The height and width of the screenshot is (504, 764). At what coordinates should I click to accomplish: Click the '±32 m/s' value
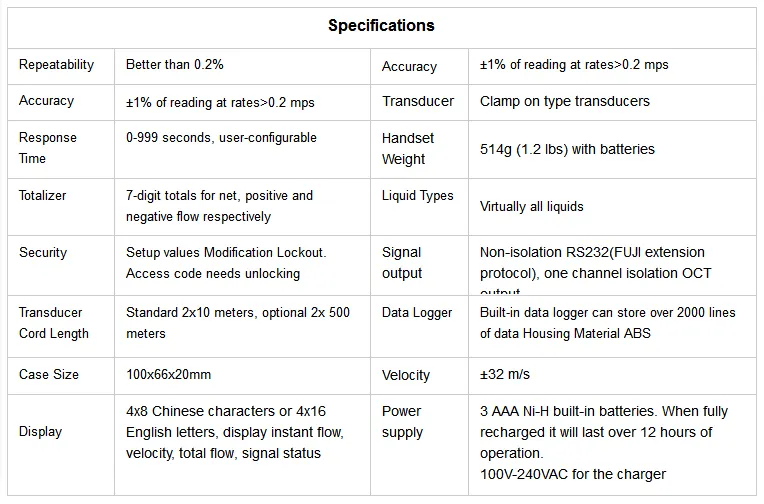point(505,375)
